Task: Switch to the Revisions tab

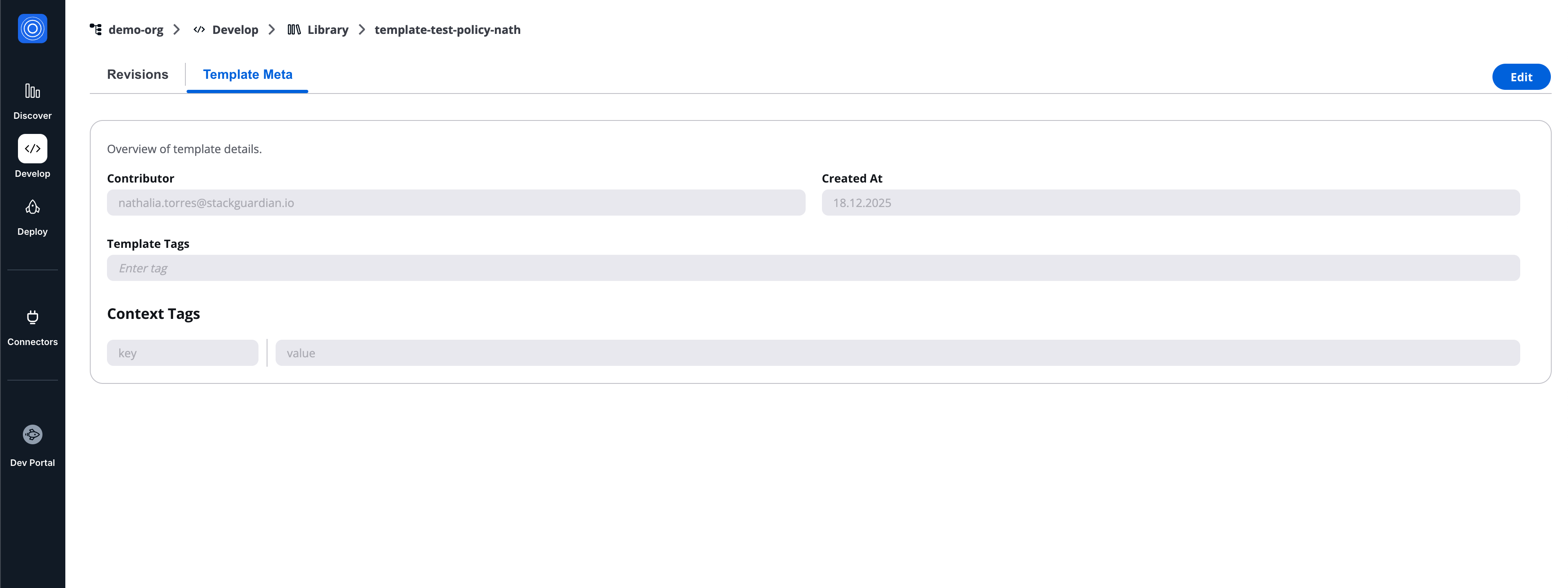Action: point(138,74)
